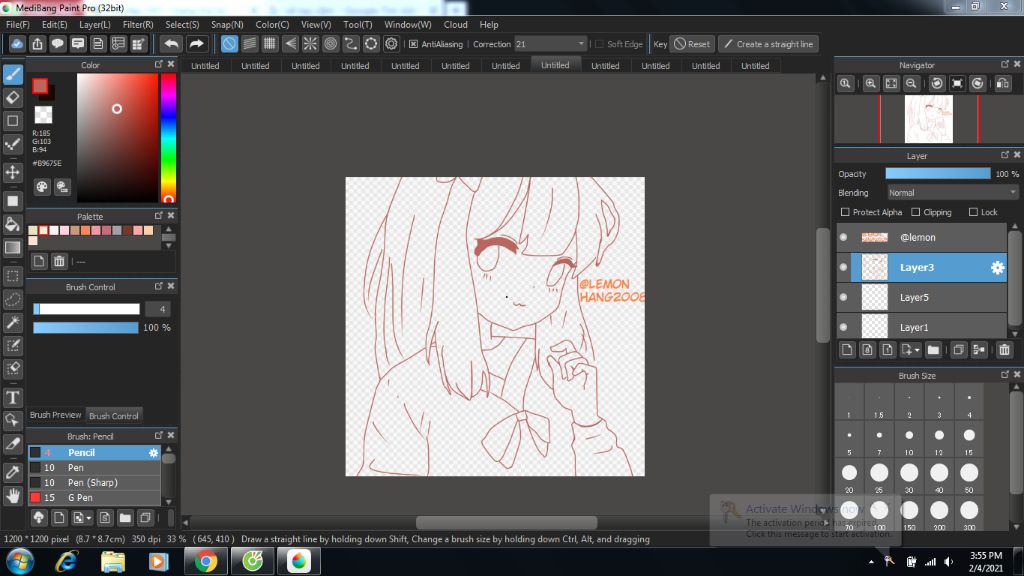
Task: Toggle the AntiAliasing checkbox
Action: click(413, 44)
